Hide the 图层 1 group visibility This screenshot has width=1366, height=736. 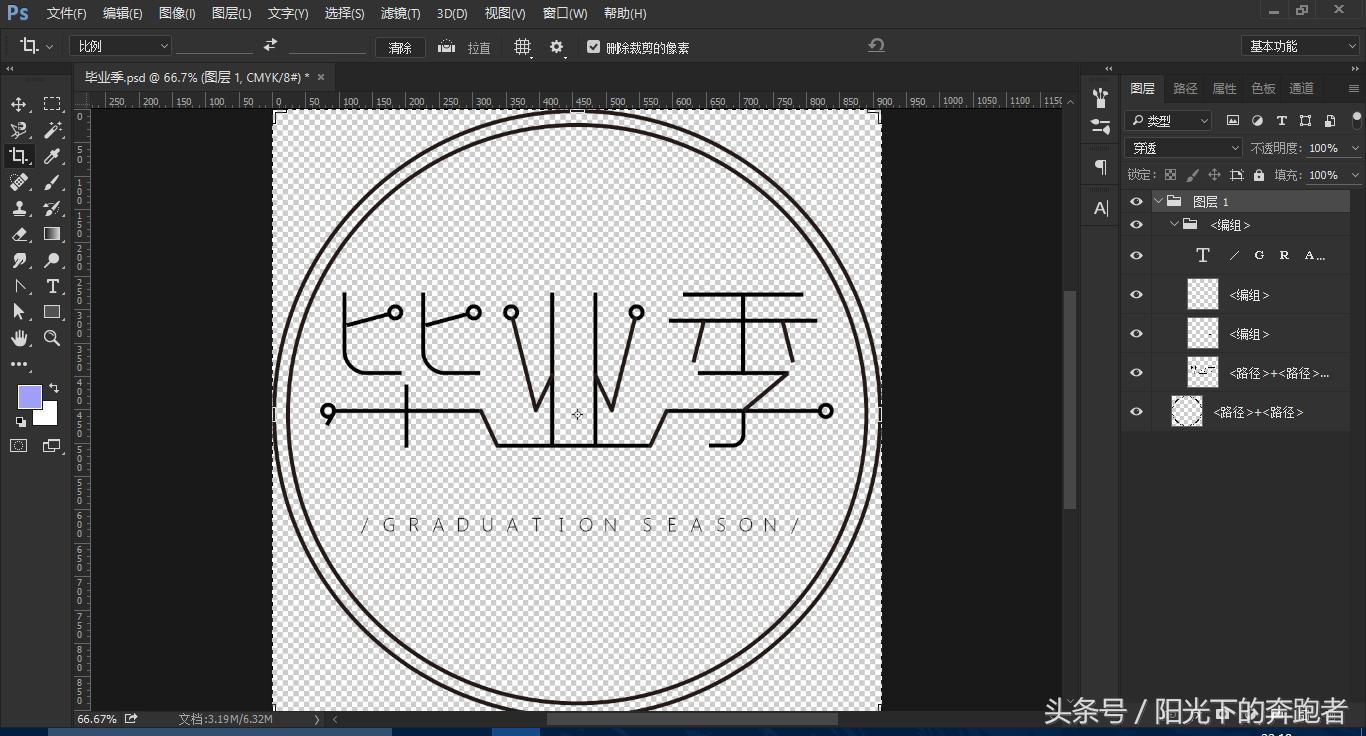[1136, 201]
